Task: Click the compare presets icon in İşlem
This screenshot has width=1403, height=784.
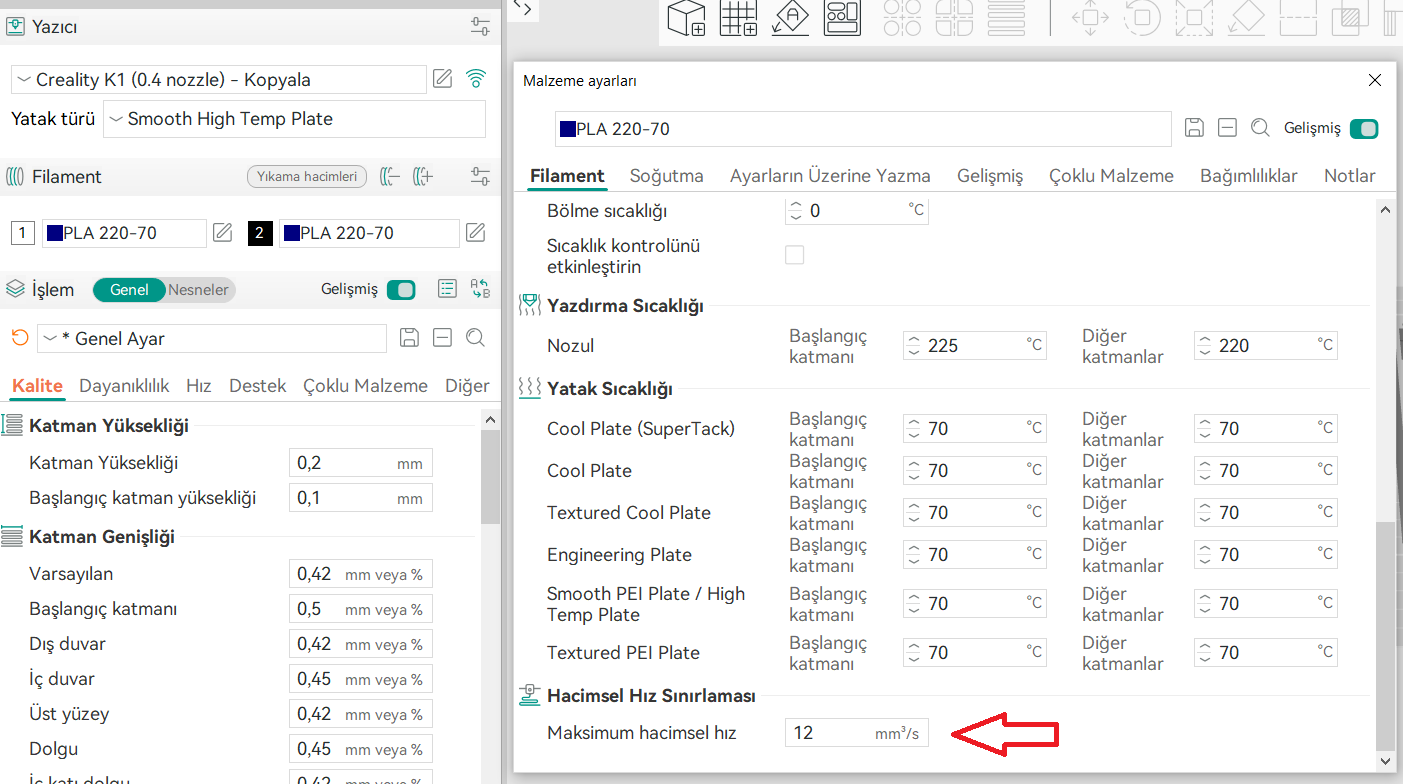Action: tap(480, 289)
